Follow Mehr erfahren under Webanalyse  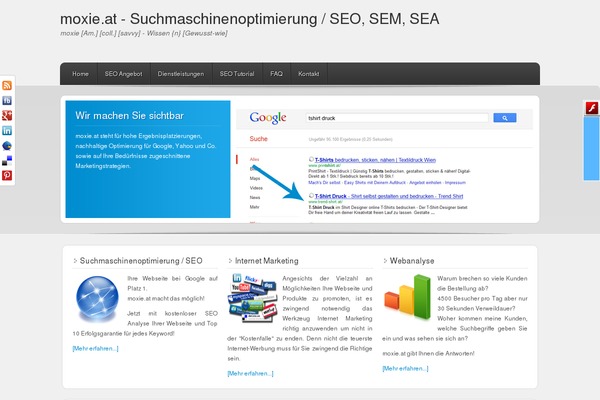[405, 368]
